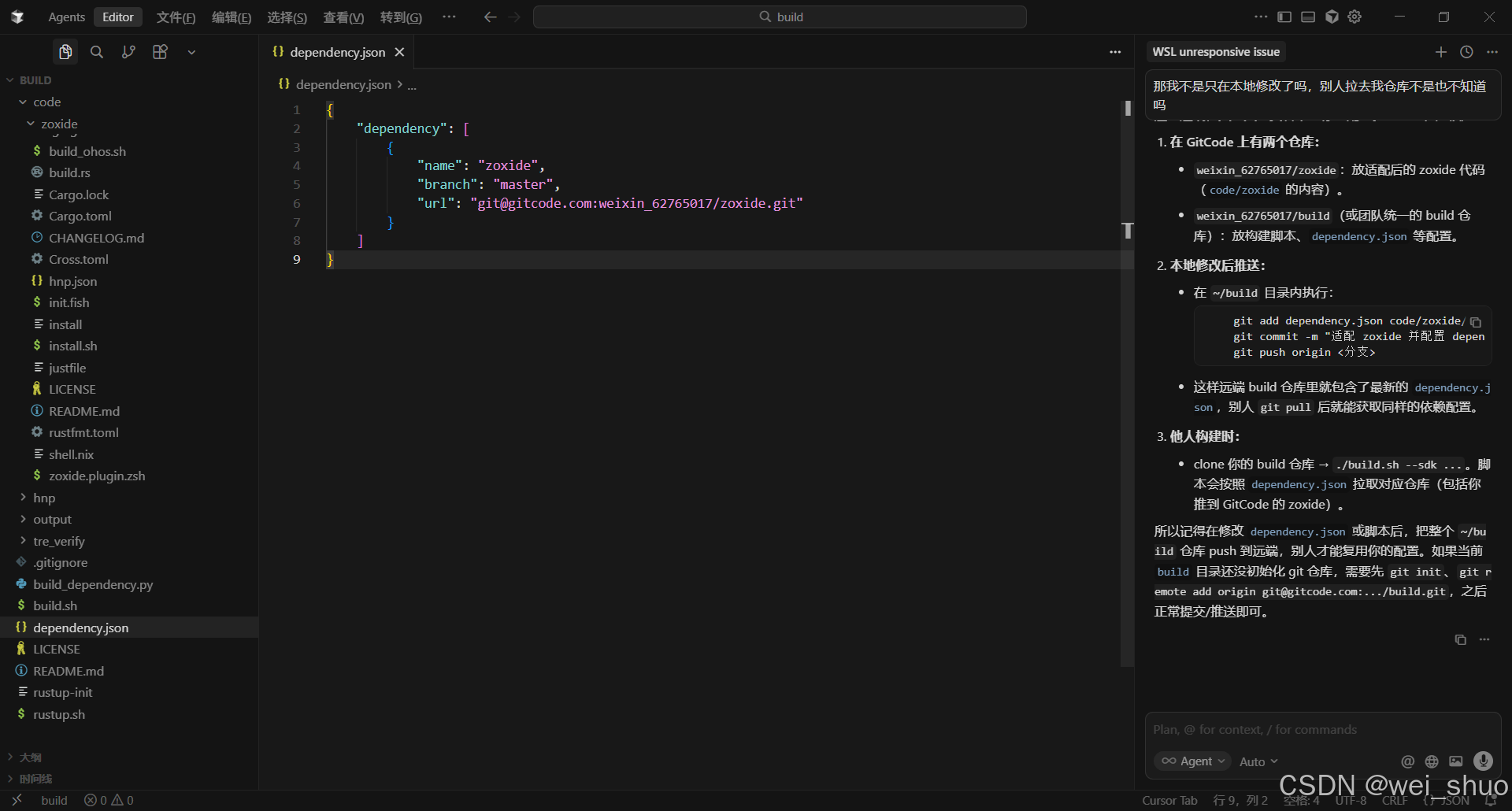
Task: Go forward with the right arrow
Action: pyautogui.click(x=514, y=17)
